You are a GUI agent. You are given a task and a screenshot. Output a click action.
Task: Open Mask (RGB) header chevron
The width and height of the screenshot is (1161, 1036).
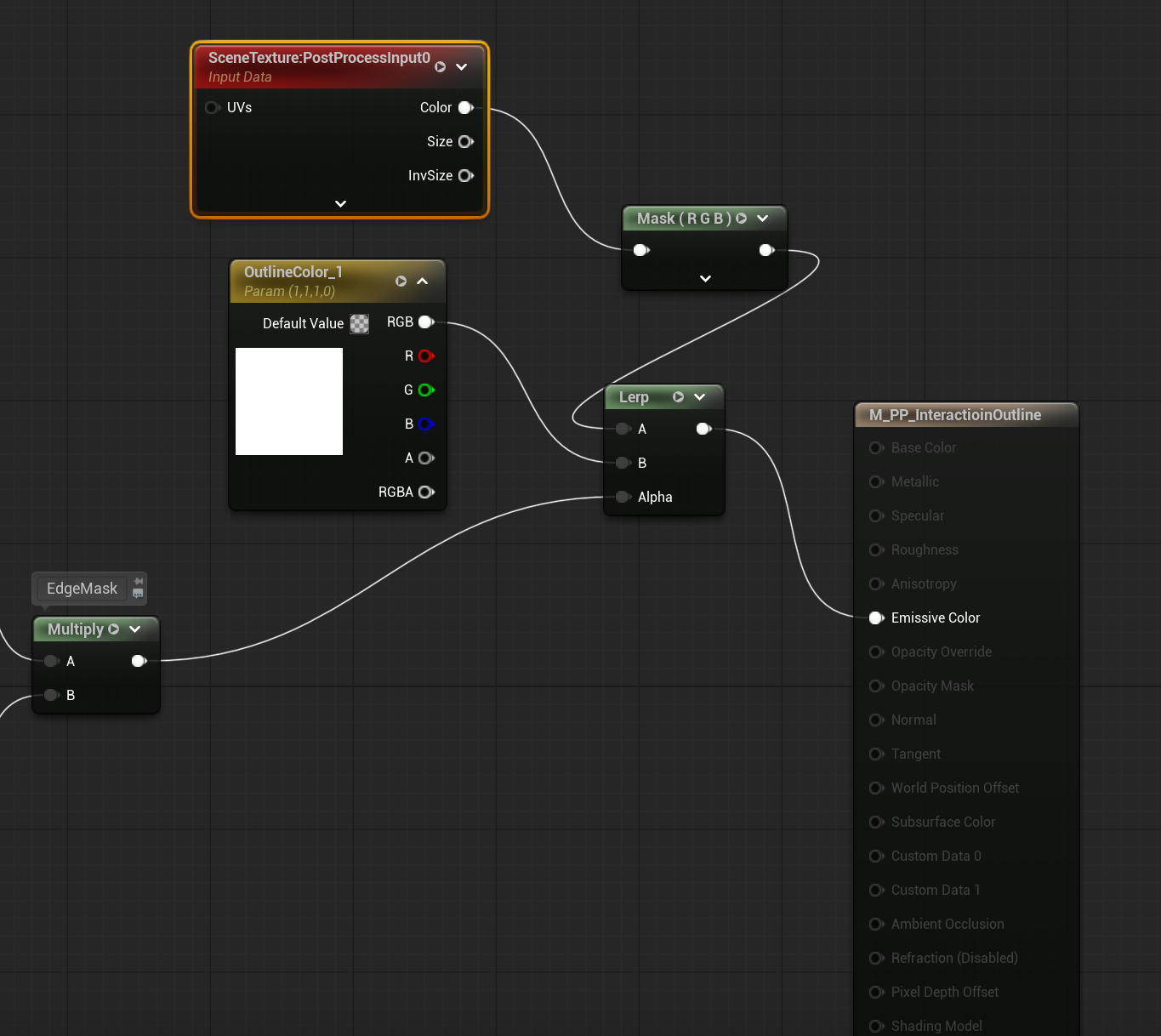(763, 219)
